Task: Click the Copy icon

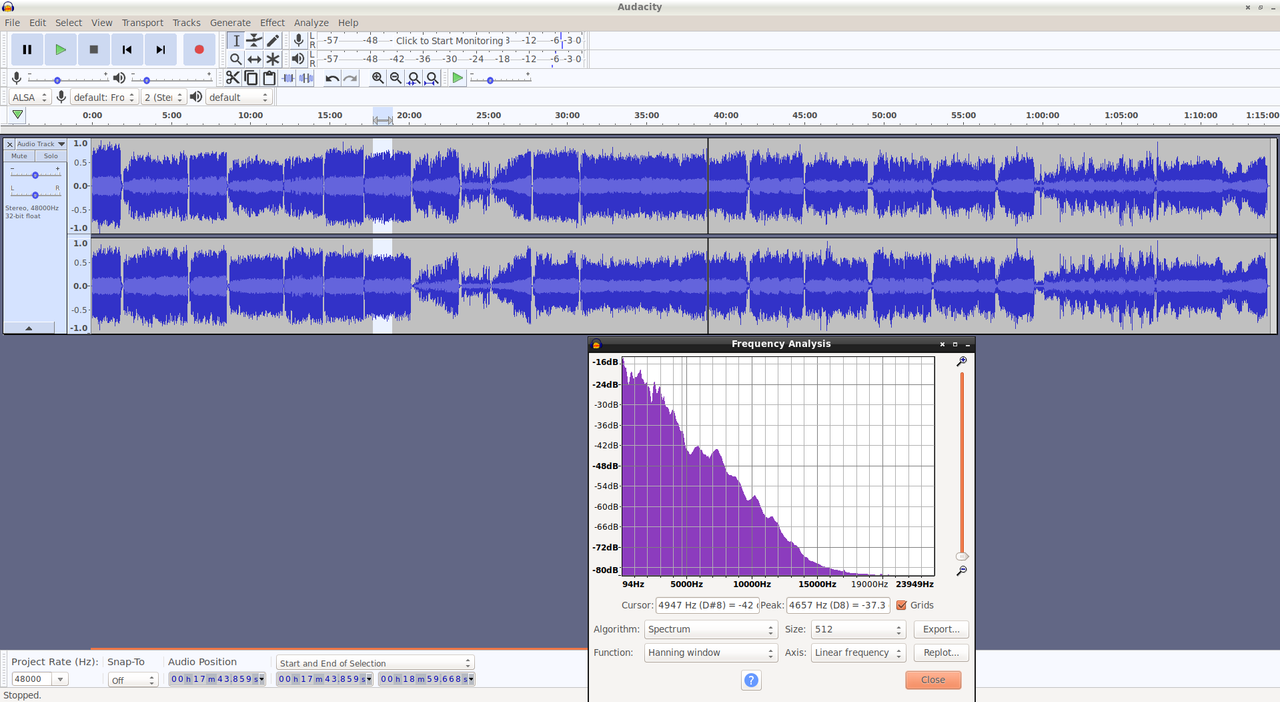Action: [x=251, y=78]
